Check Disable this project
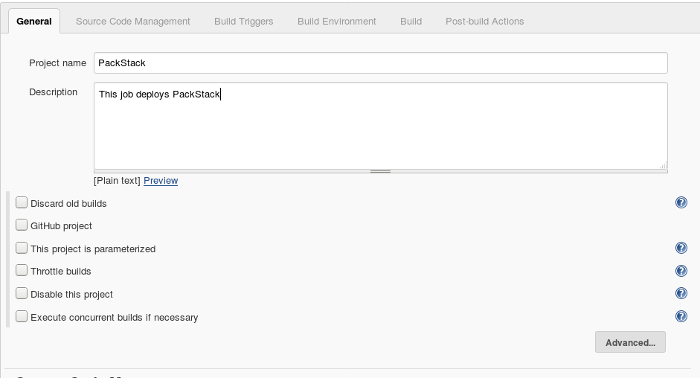 pyautogui.click(x=21, y=293)
